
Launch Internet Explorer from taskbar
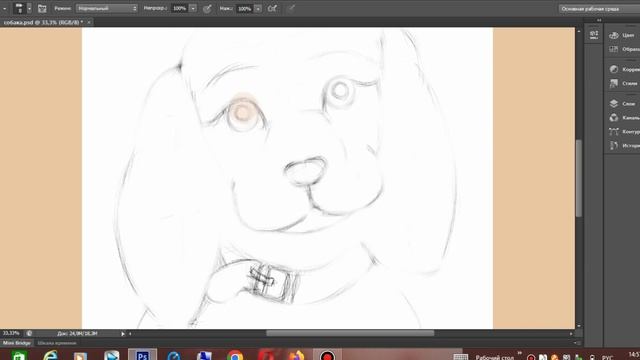point(50,356)
